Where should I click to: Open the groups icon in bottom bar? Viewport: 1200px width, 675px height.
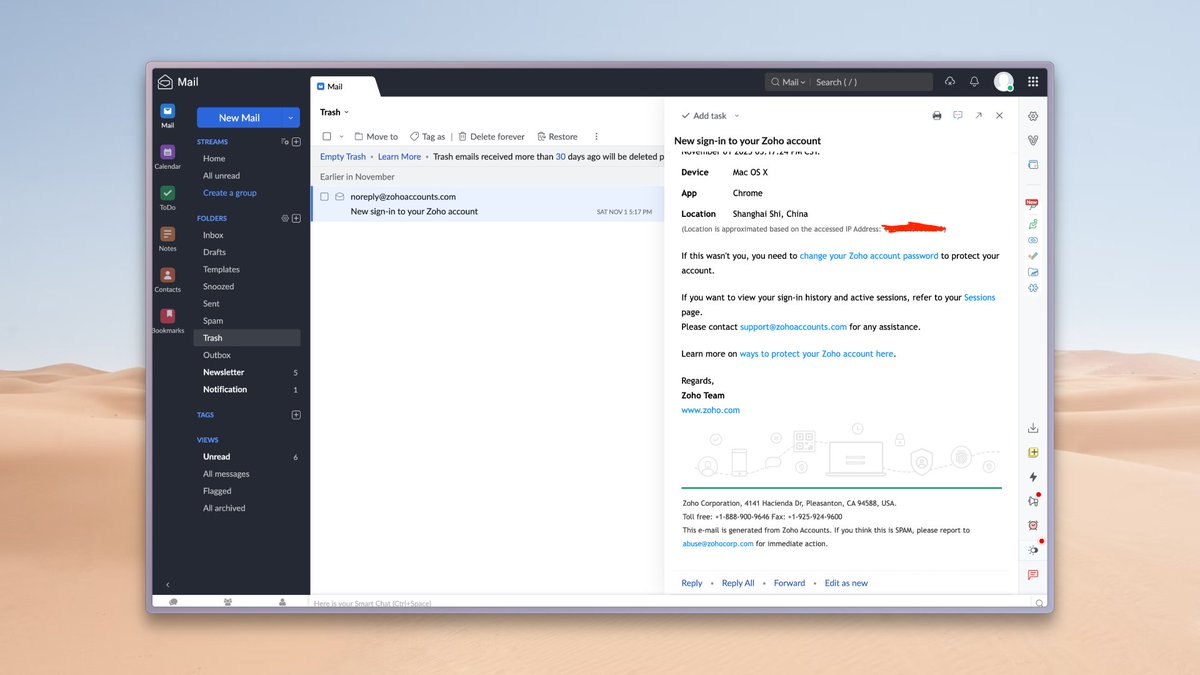pos(228,602)
